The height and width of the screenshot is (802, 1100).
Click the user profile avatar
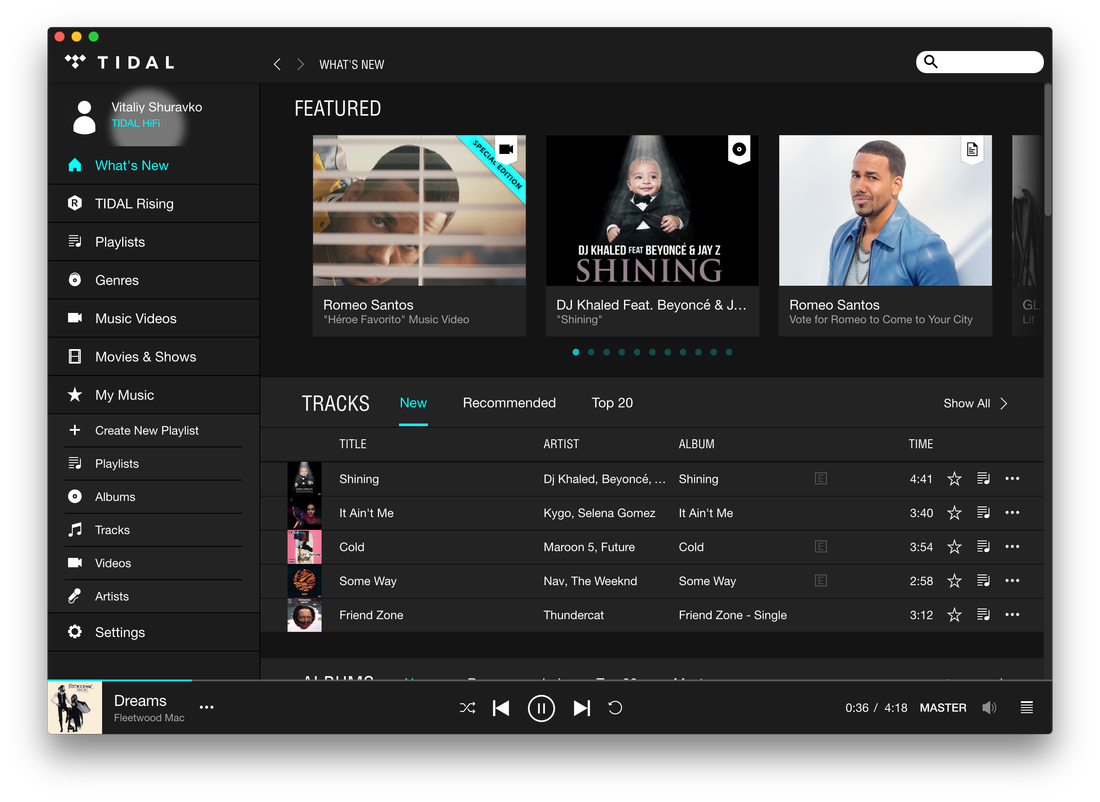[84, 116]
